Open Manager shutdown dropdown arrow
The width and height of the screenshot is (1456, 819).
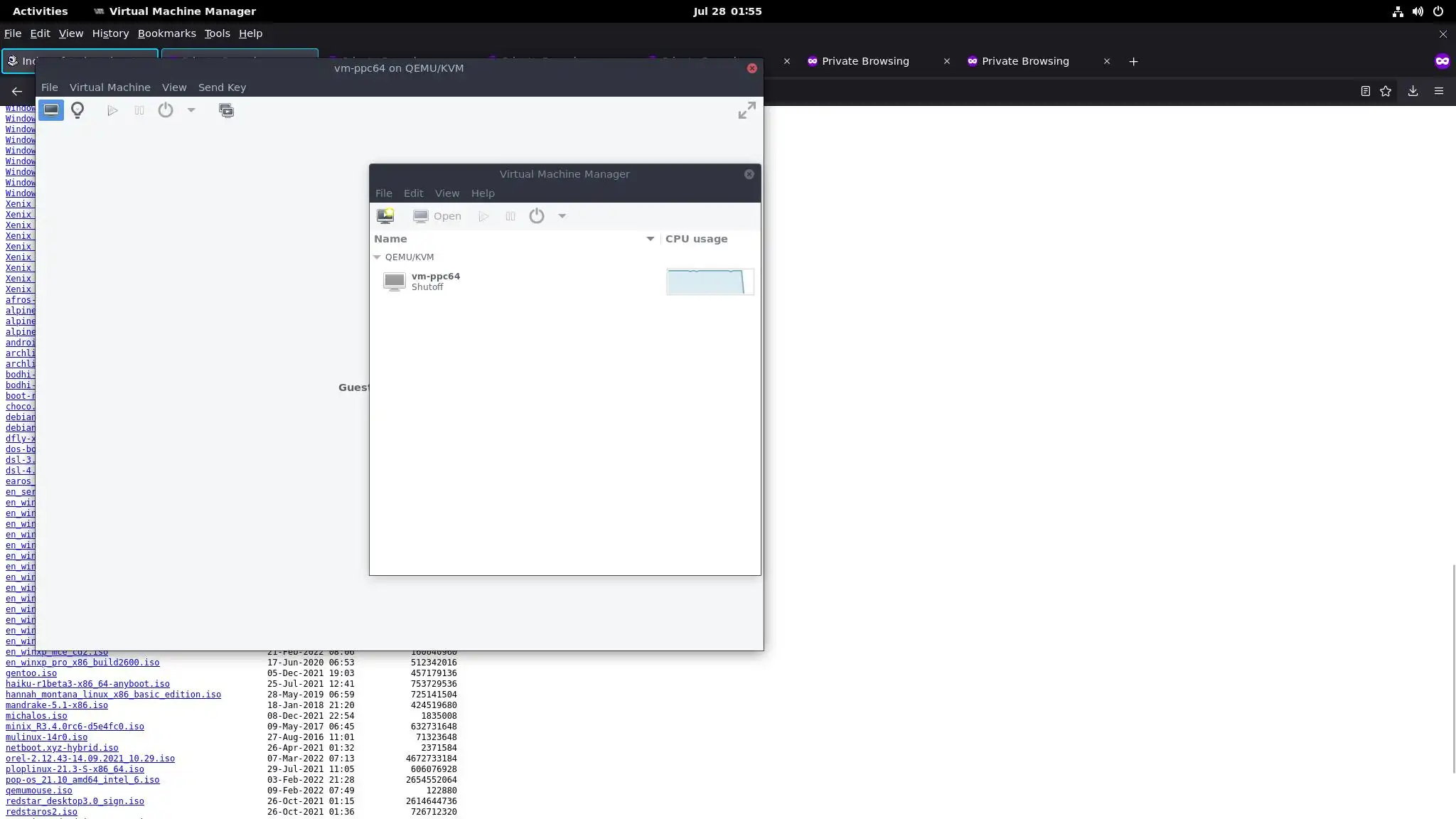coord(562,216)
